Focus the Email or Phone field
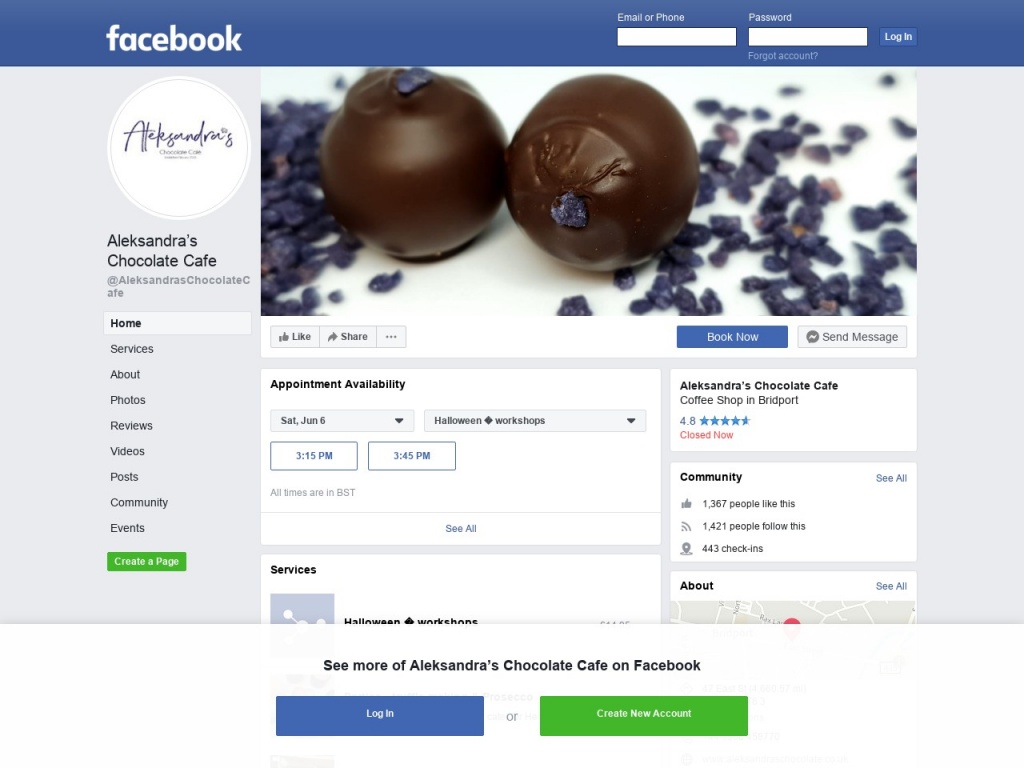The image size is (1024, 768). [677, 37]
